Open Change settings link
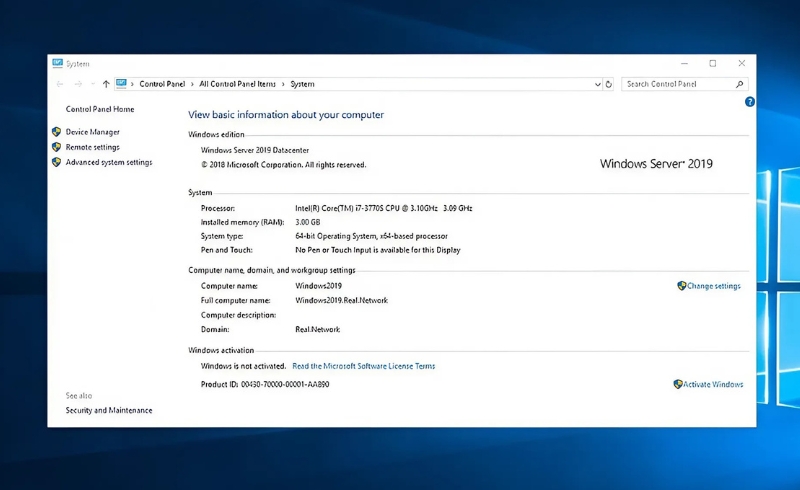Viewport: 800px width, 490px height. (713, 286)
